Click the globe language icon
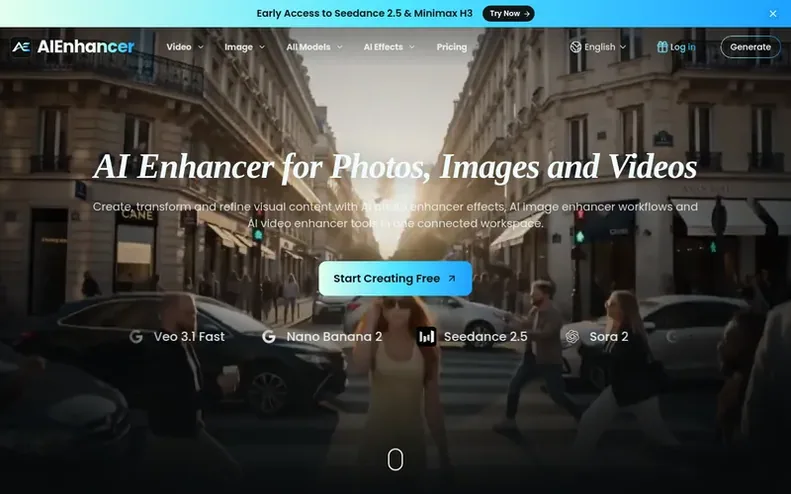Image resolution: width=791 pixels, height=494 pixels. [576, 47]
